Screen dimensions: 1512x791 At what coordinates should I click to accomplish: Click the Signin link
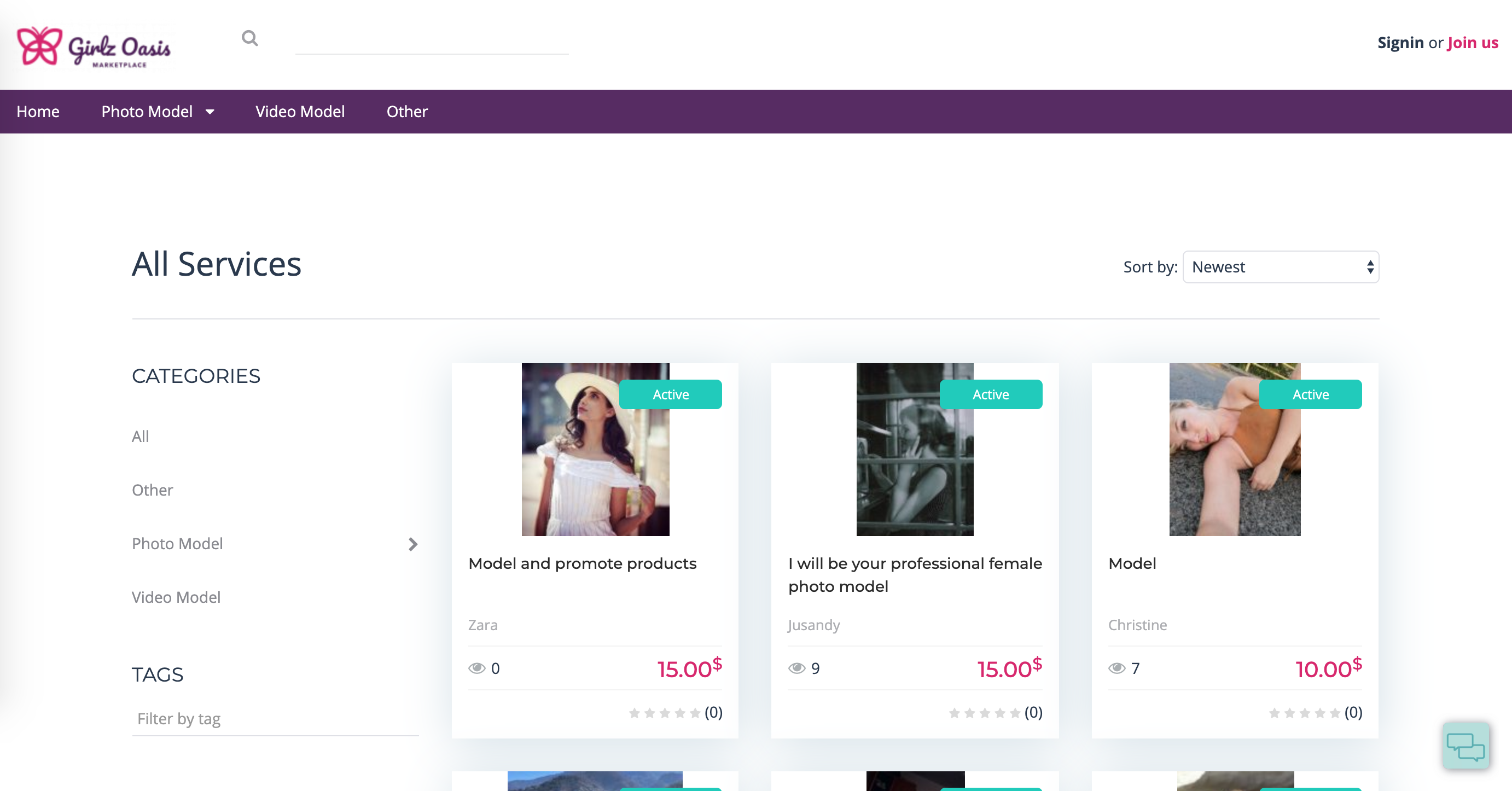1400,42
